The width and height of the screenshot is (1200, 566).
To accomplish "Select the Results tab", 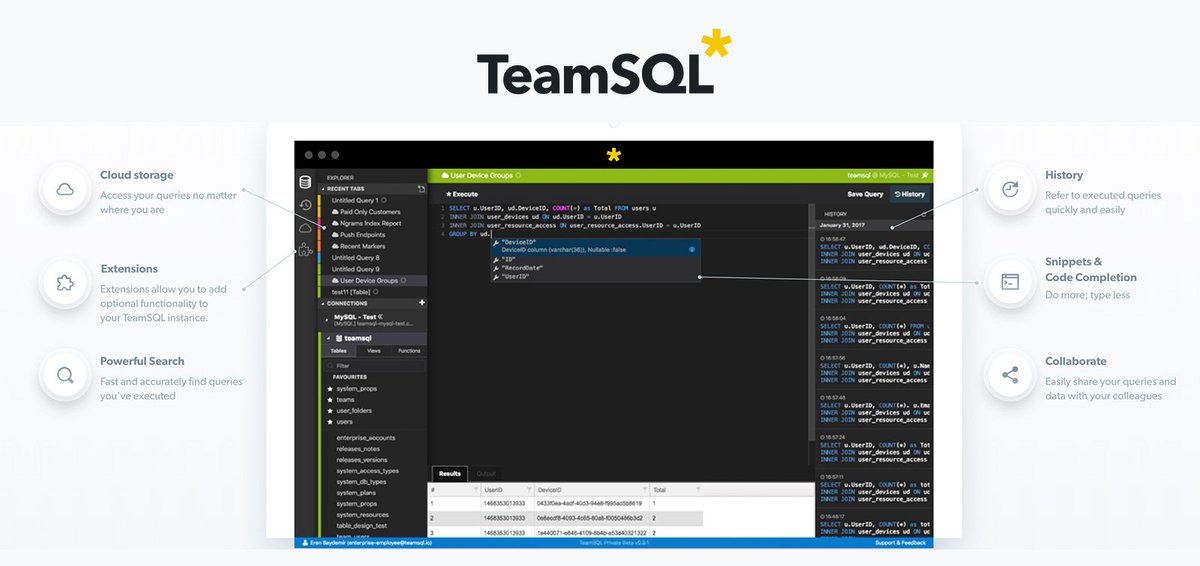I will [x=450, y=473].
